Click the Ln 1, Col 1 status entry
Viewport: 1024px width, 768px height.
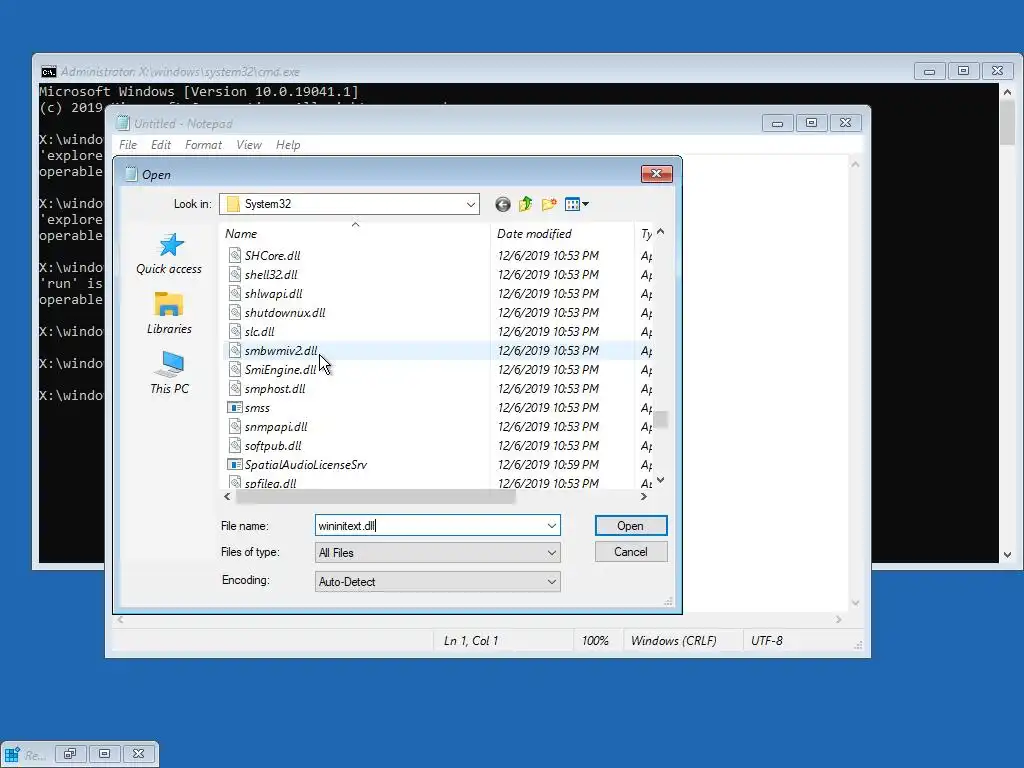pos(471,641)
